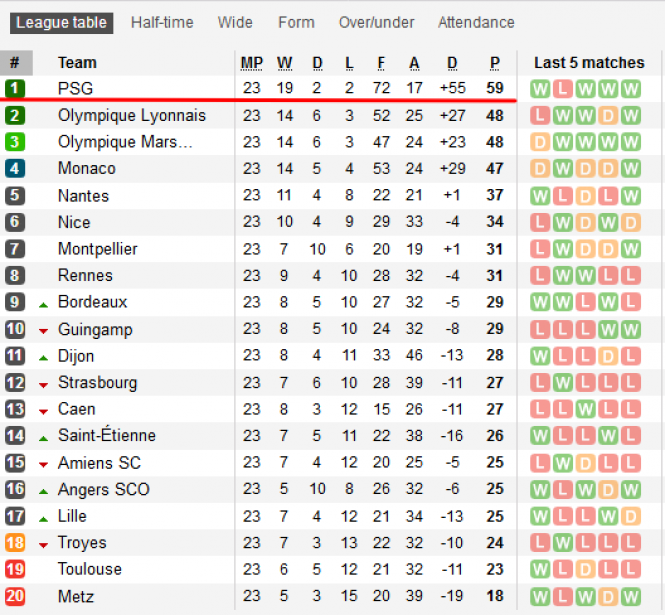Open the Saint-Étienne team link

pos(107,435)
